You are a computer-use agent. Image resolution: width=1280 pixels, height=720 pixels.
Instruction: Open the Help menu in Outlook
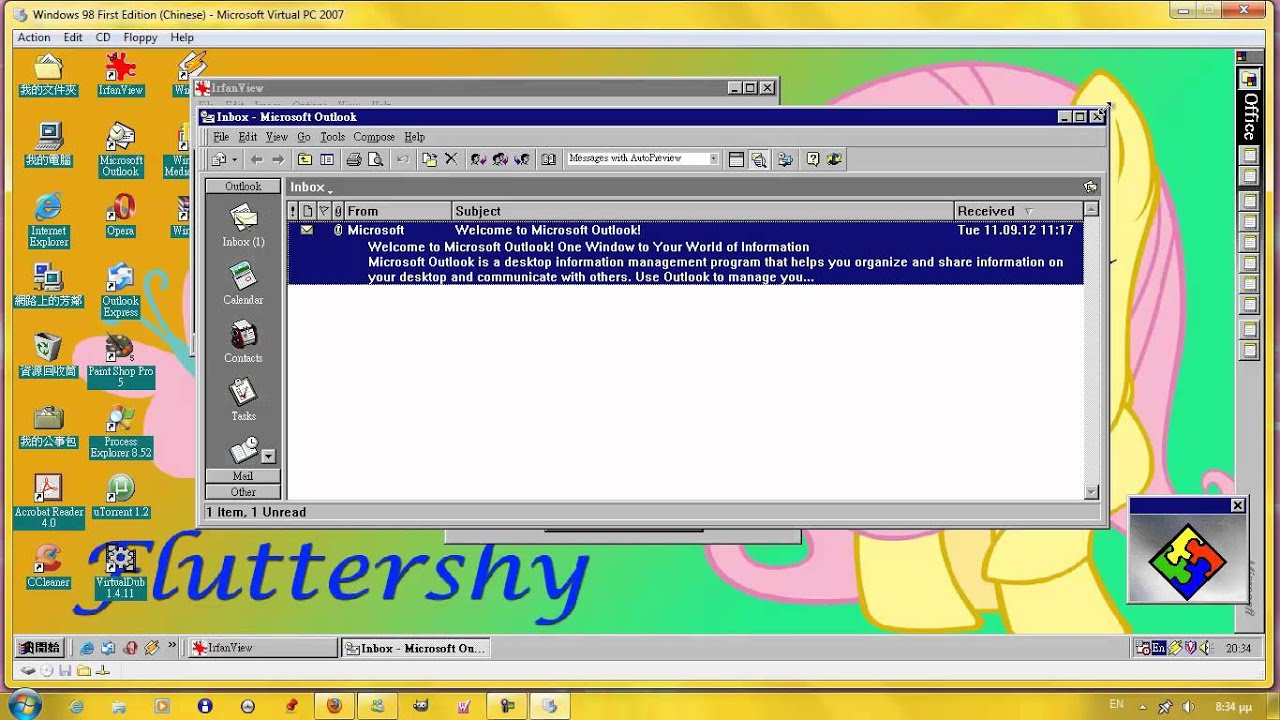414,137
